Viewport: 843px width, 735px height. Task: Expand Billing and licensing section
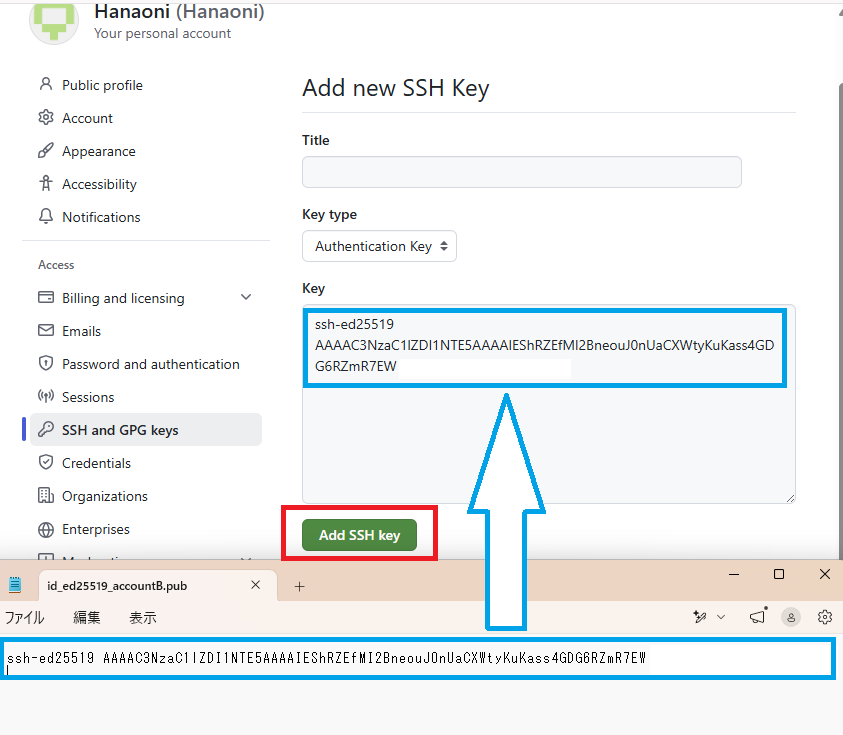246,297
